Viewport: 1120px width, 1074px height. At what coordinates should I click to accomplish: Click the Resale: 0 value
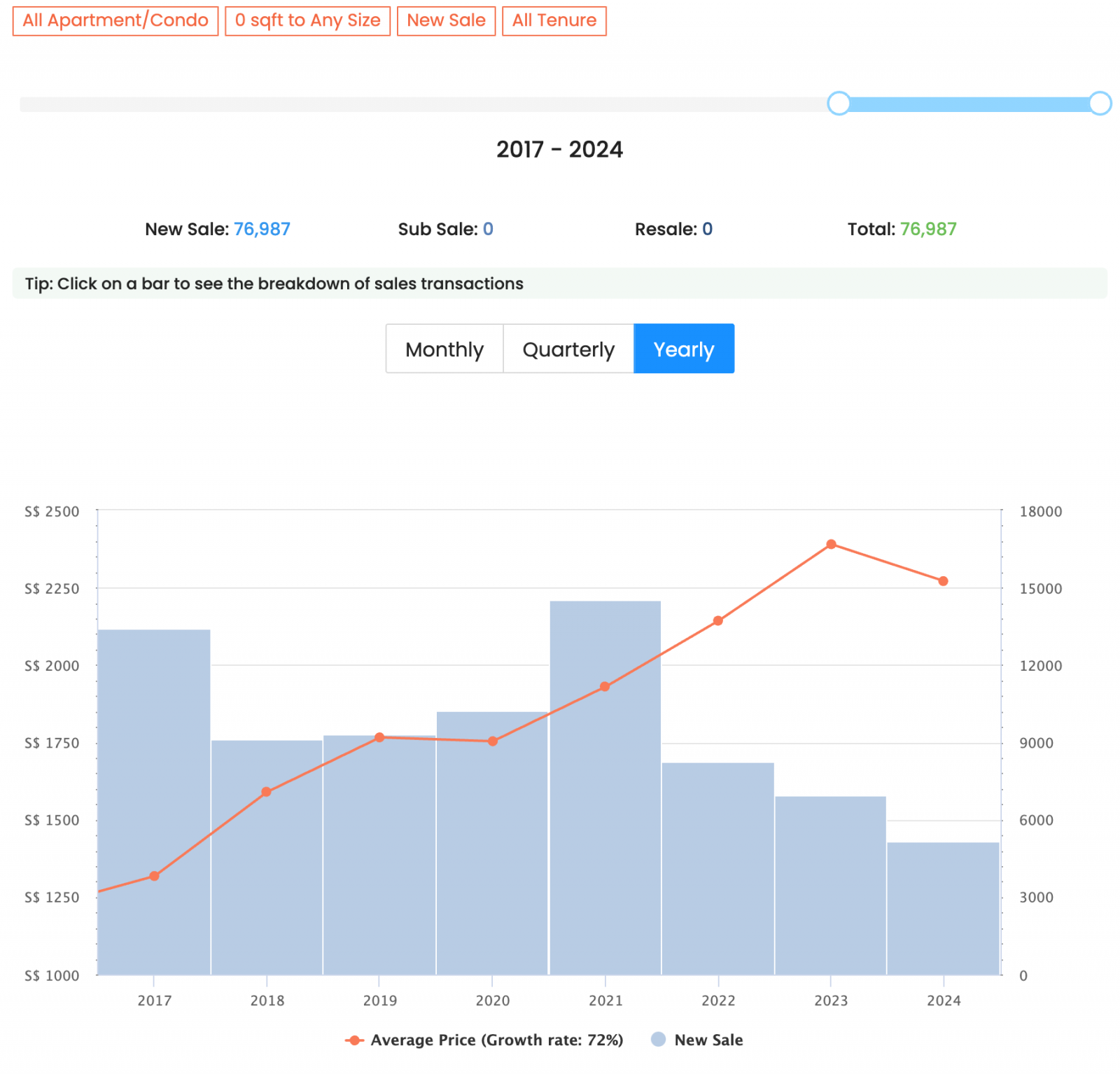point(707,229)
